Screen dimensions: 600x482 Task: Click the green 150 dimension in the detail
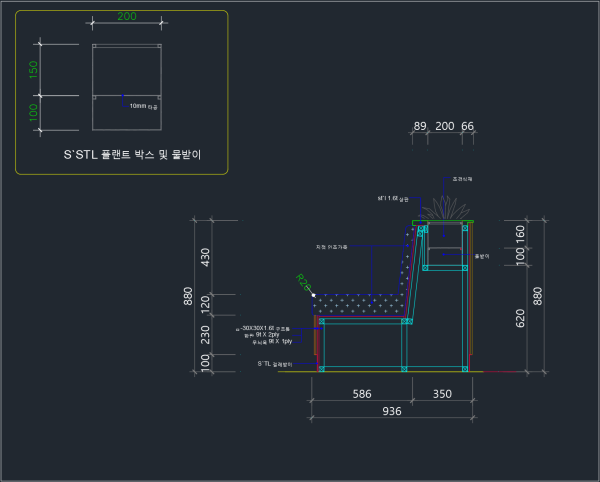[x=33, y=70]
